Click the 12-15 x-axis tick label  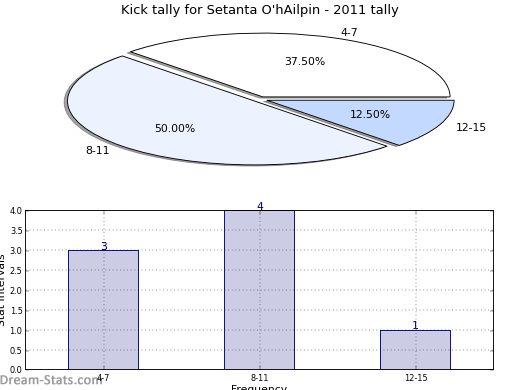[416, 378]
